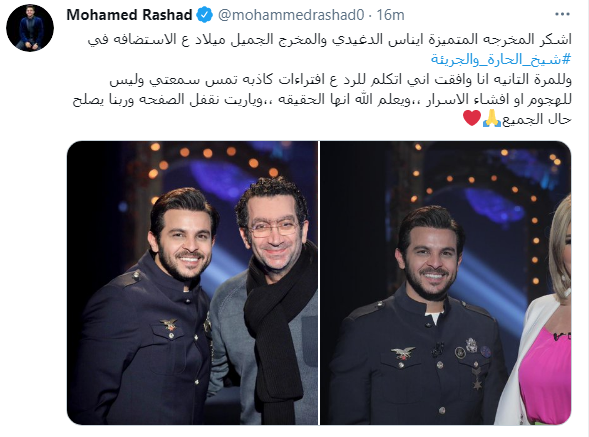
Task: Open Mohamed Rashad's round profile avatar
Action: (30, 28)
